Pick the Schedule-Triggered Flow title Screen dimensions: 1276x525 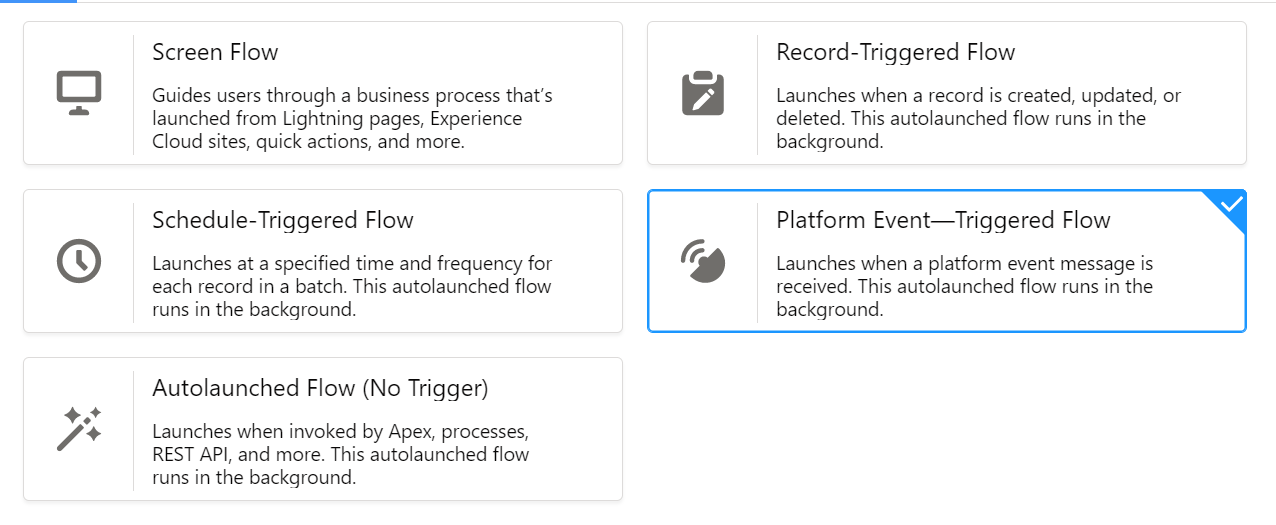tap(283, 220)
